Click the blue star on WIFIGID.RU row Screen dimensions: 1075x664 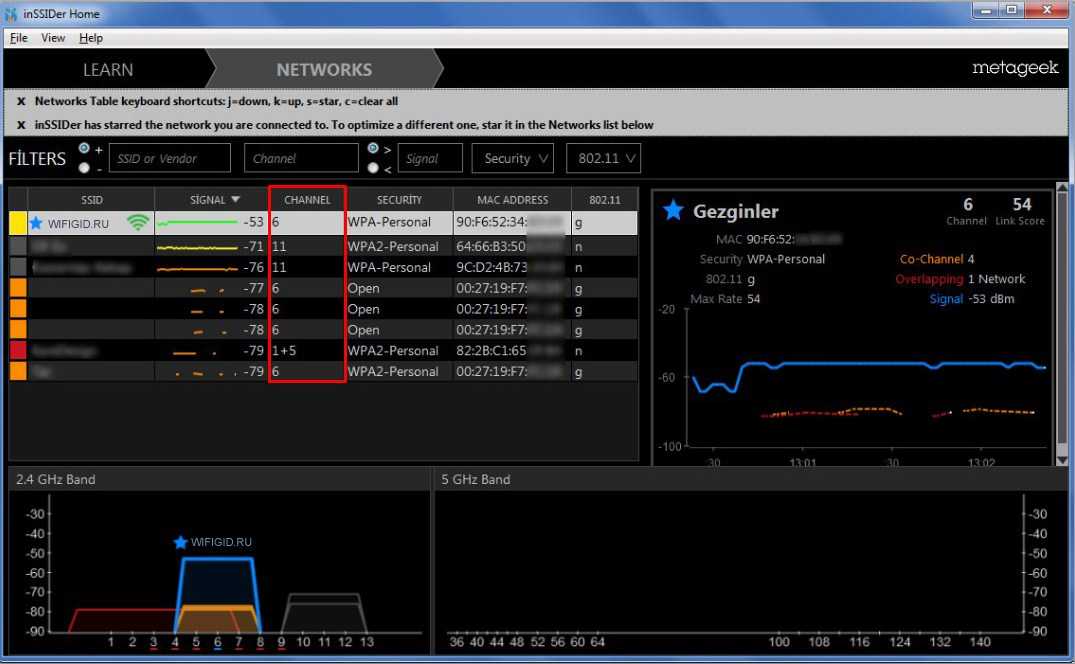pos(37,223)
